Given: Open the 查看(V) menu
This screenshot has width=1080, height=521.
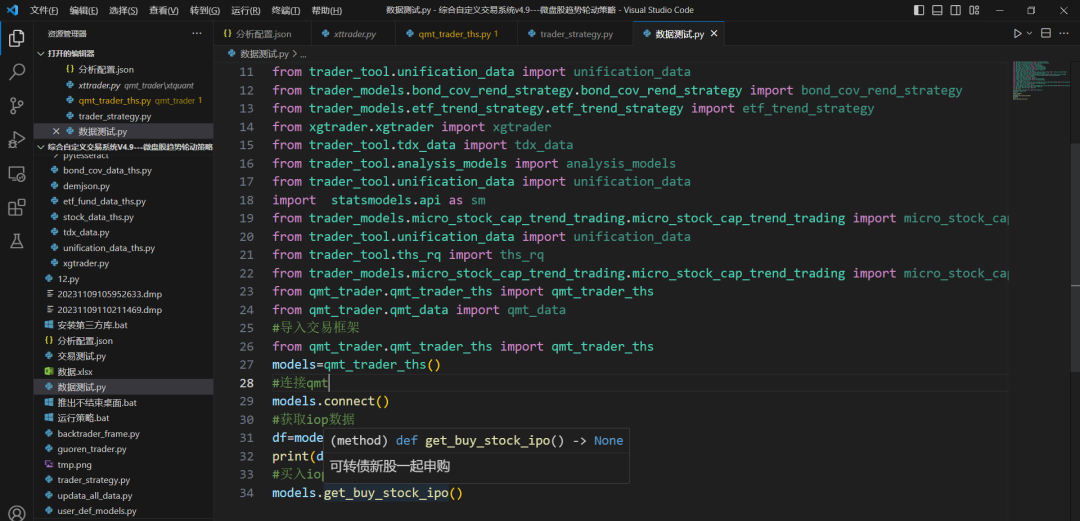Looking at the screenshot, I should [x=163, y=10].
